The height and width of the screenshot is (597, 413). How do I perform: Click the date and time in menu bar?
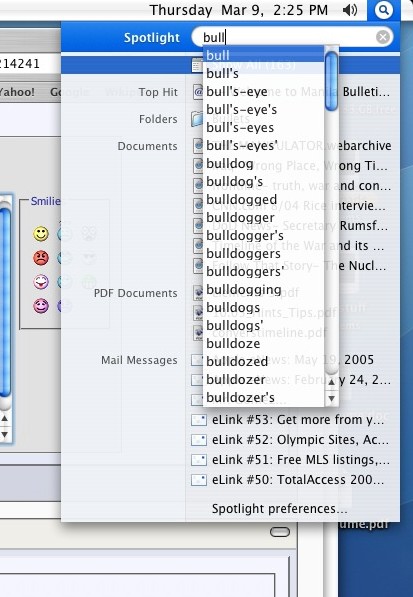coord(239,10)
